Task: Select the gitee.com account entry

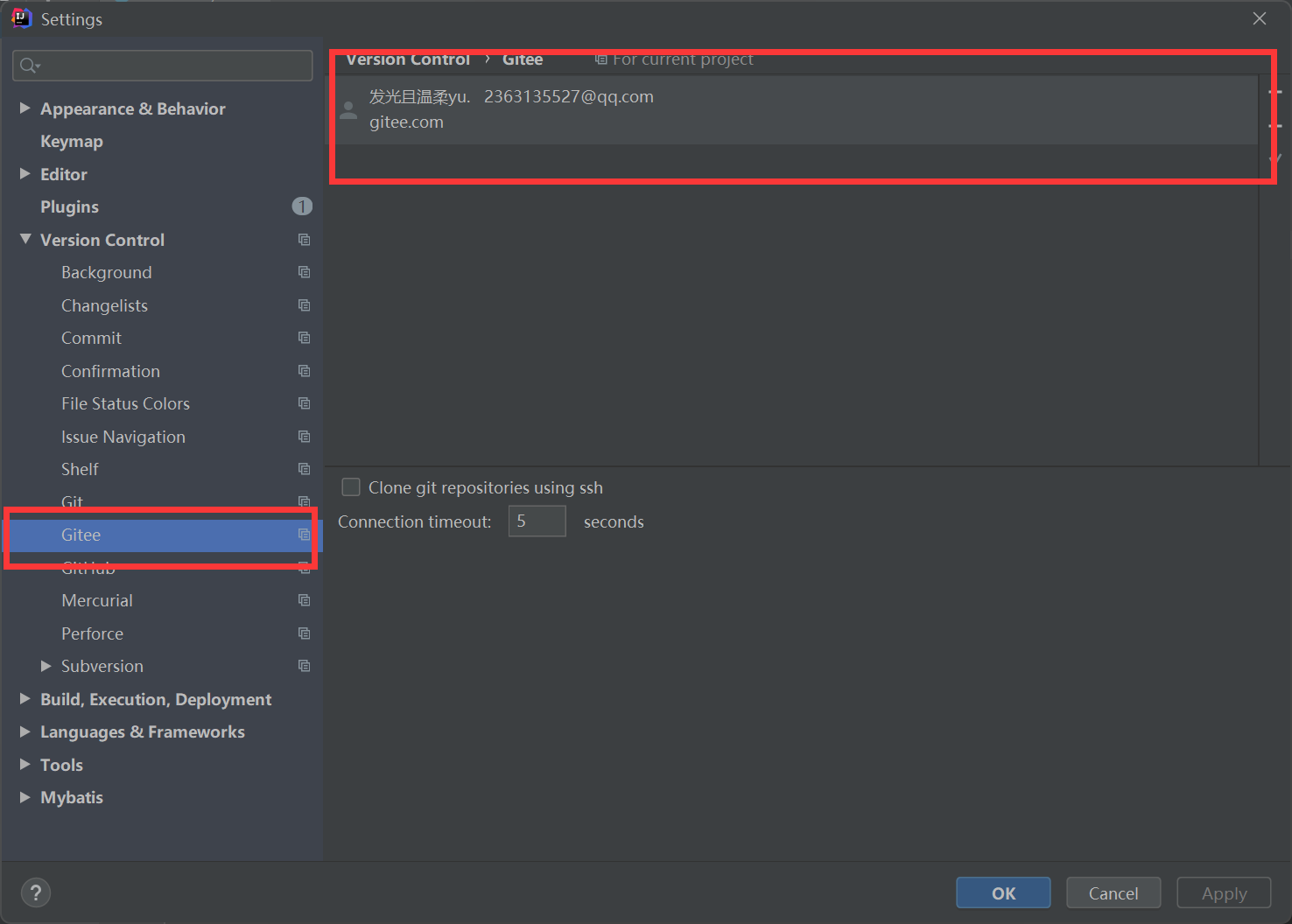Action: 793,109
